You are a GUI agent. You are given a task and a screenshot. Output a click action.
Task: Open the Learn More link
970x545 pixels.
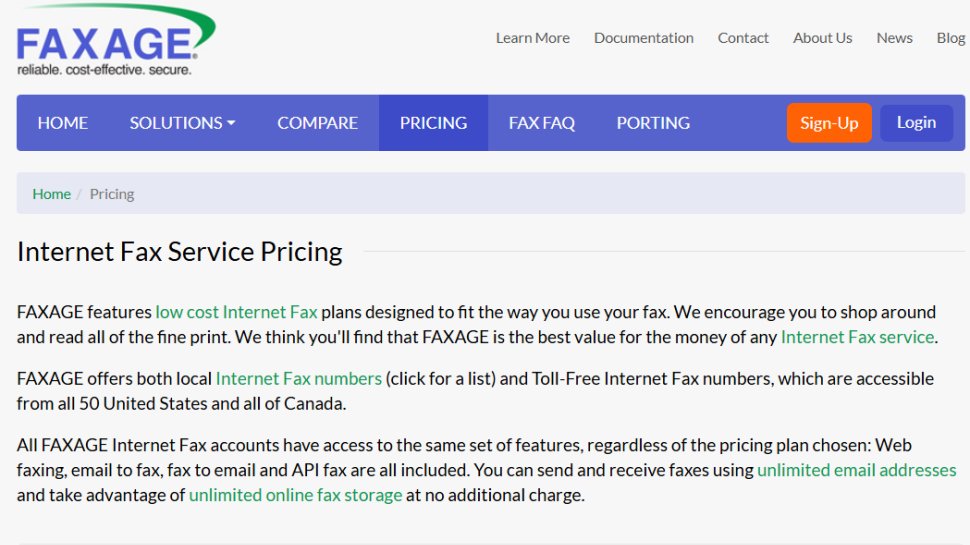[x=532, y=38]
